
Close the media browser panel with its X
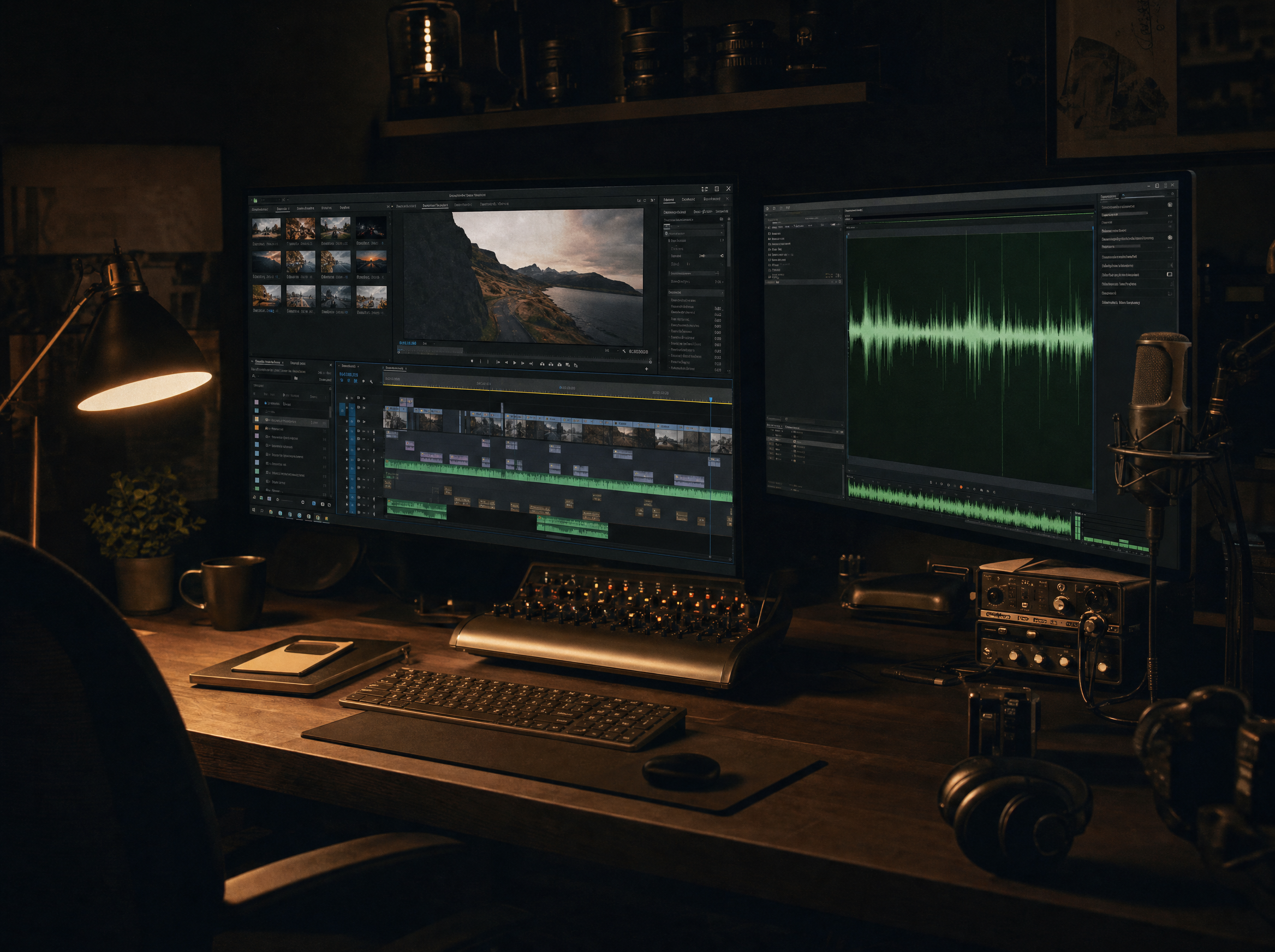[x=388, y=207]
